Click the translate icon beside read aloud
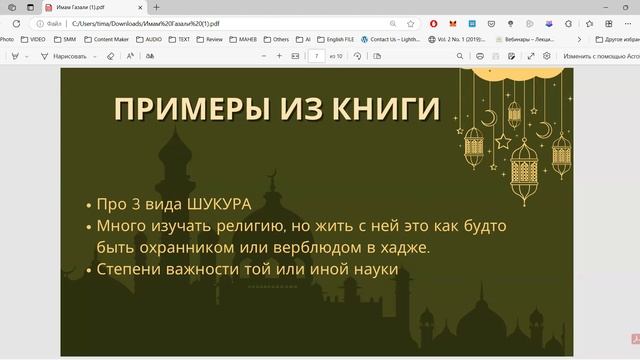Viewport: 640px width, 360px height. (150, 56)
